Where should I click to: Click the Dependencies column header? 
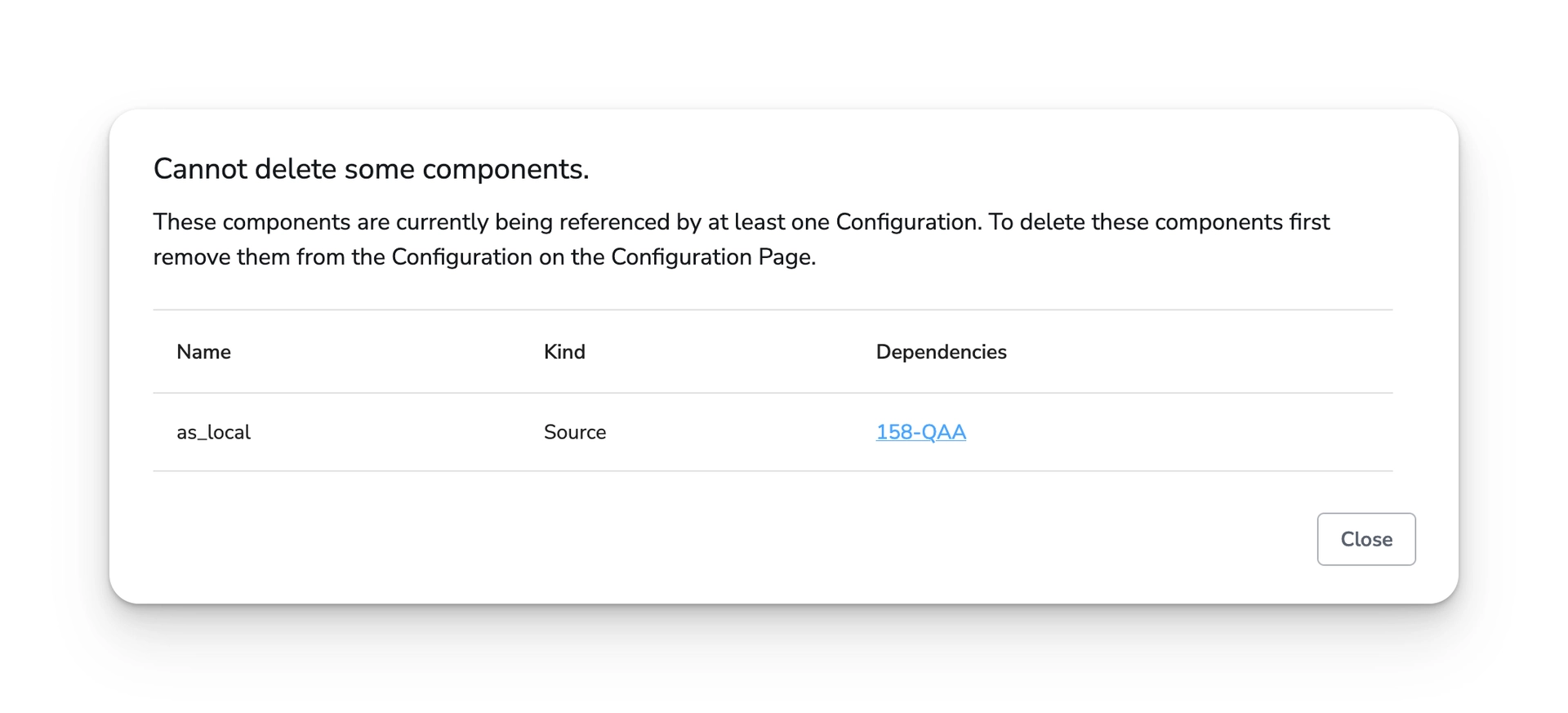pos(941,352)
